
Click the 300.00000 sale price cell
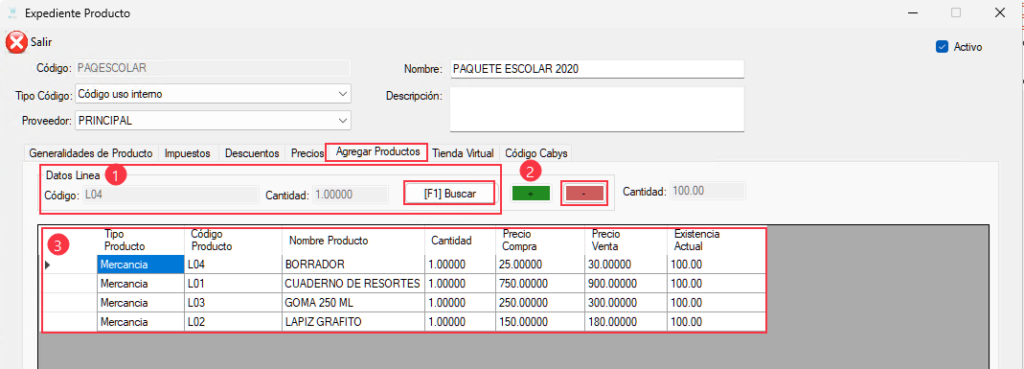coord(626,302)
